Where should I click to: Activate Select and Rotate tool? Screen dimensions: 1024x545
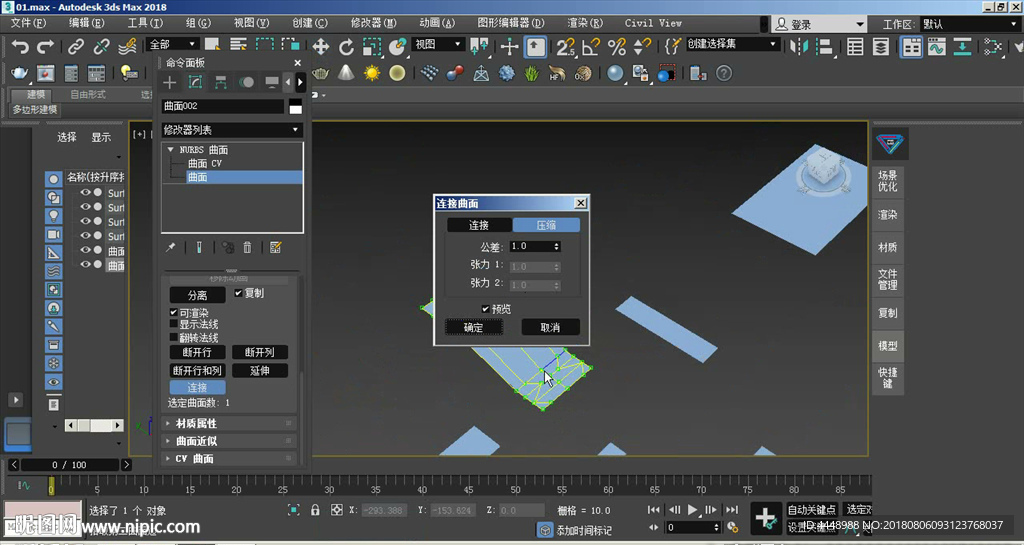click(346, 46)
